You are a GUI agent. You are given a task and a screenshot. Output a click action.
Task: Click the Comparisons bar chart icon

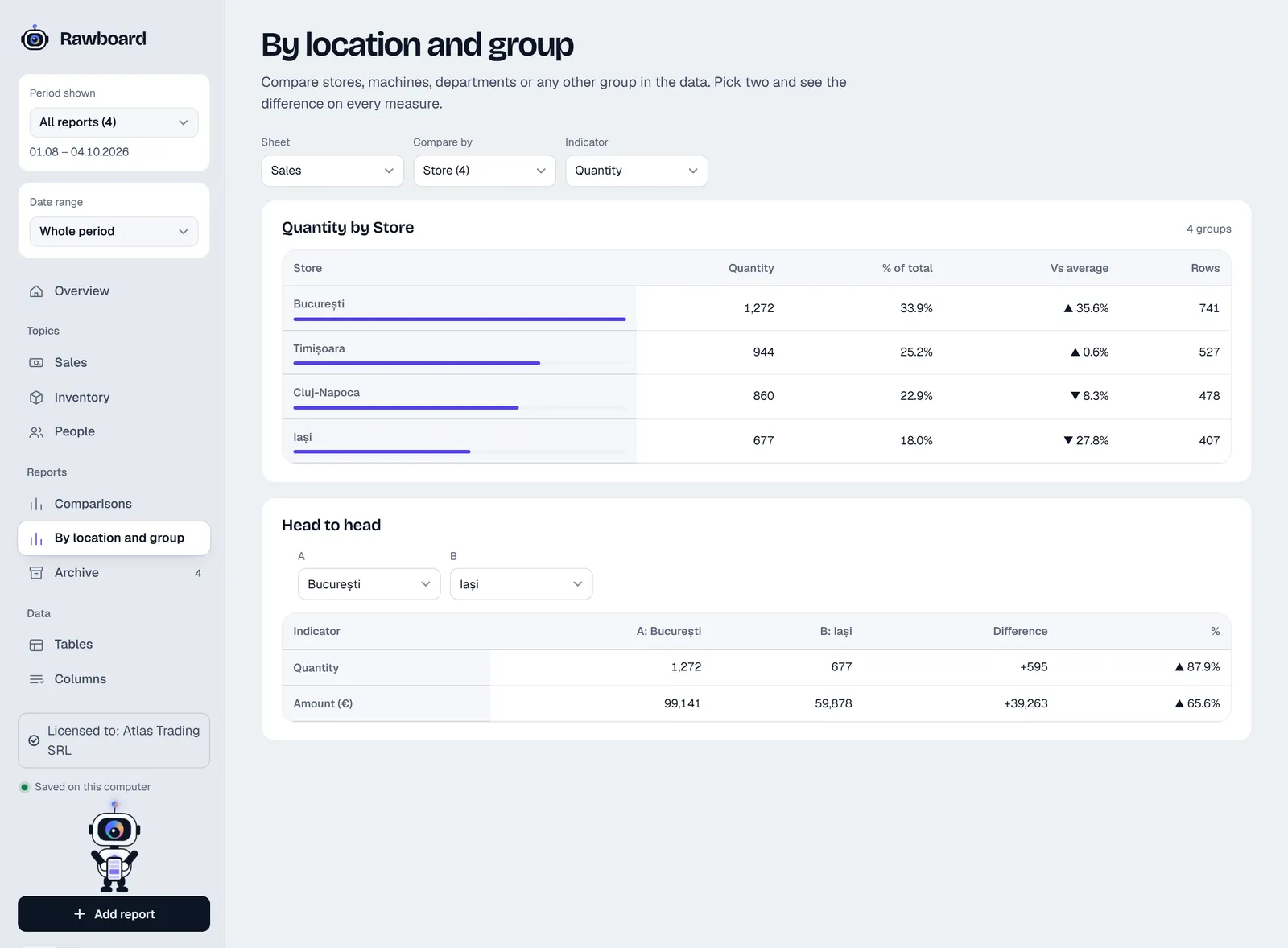(36, 505)
